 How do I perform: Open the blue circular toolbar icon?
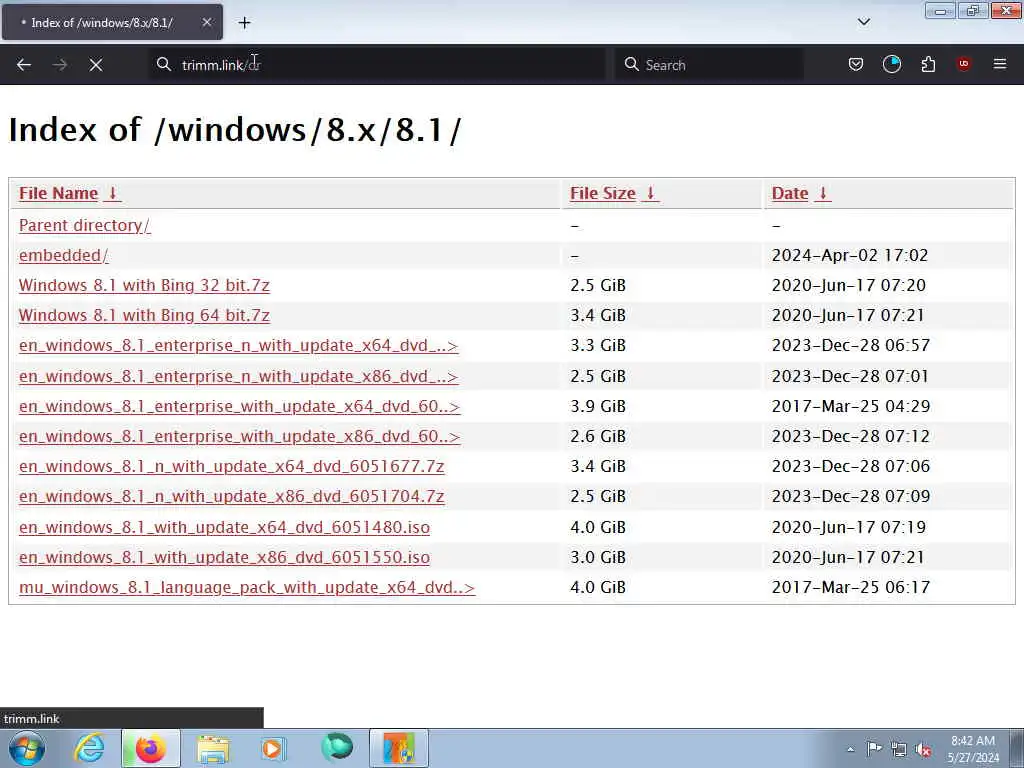coord(891,64)
